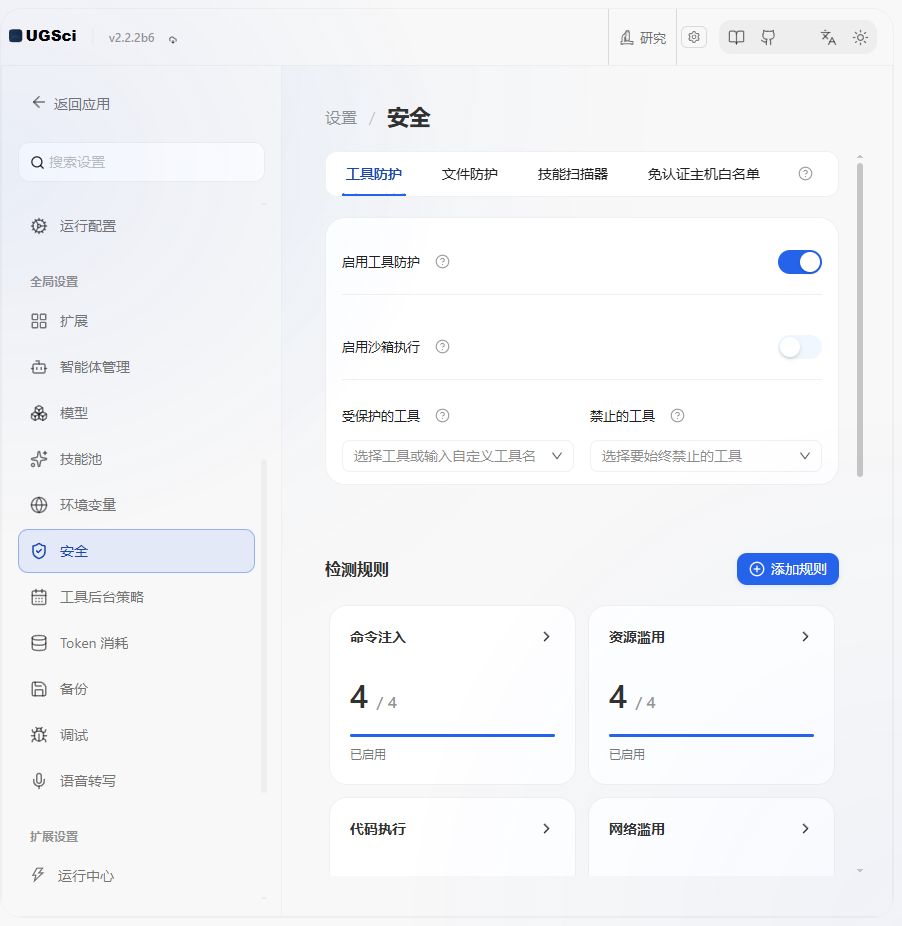The image size is (902, 926).
Task: Click the UGSci logo
Action: (x=43, y=36)
